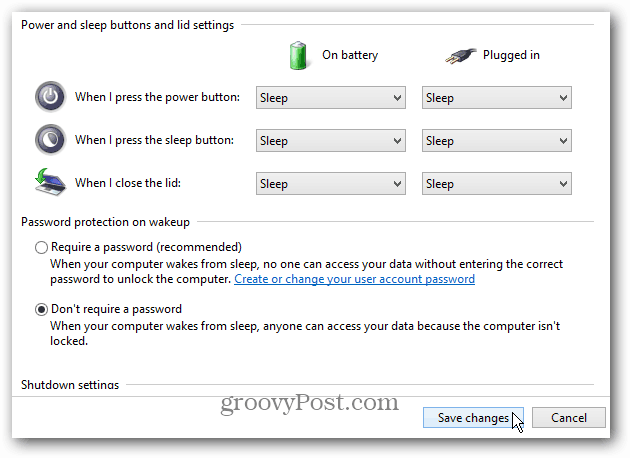This screenshot has height=458, width=630.
Task: Click the Password protection on wakeup heading
Action: pyautogui.click(x=105, y=222)
